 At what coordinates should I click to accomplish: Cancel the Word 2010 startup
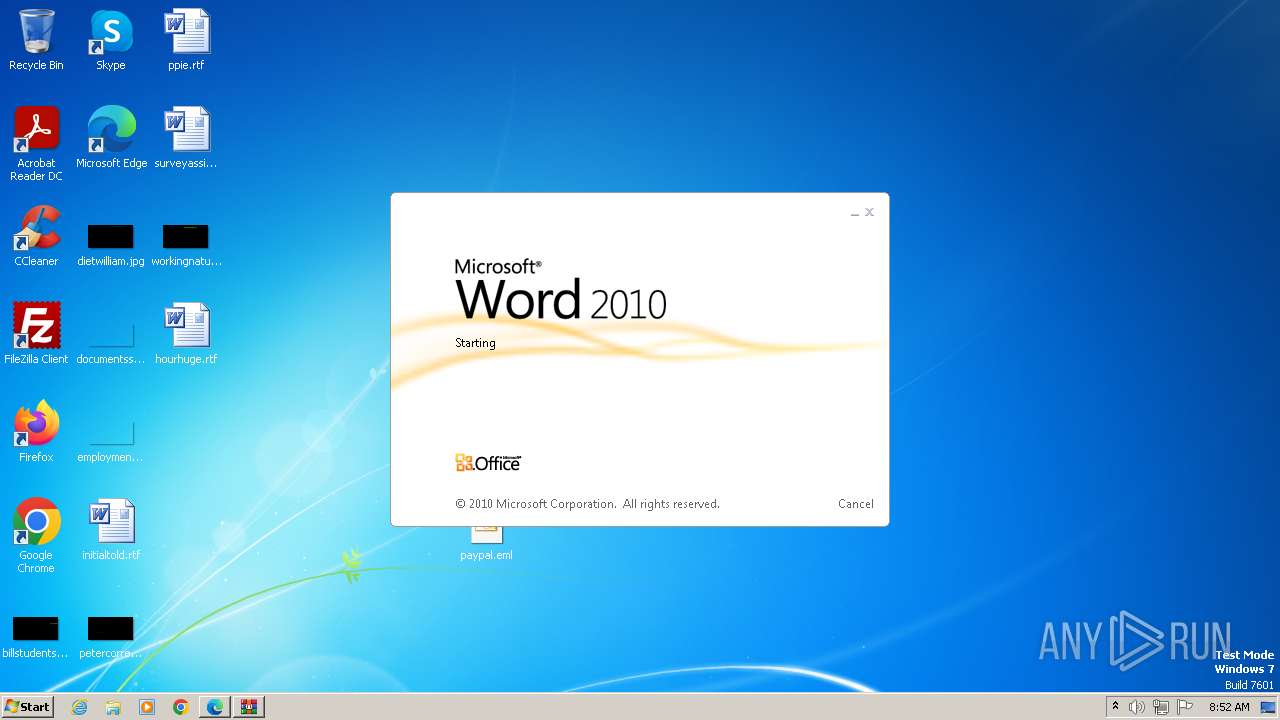coord(856,504)
